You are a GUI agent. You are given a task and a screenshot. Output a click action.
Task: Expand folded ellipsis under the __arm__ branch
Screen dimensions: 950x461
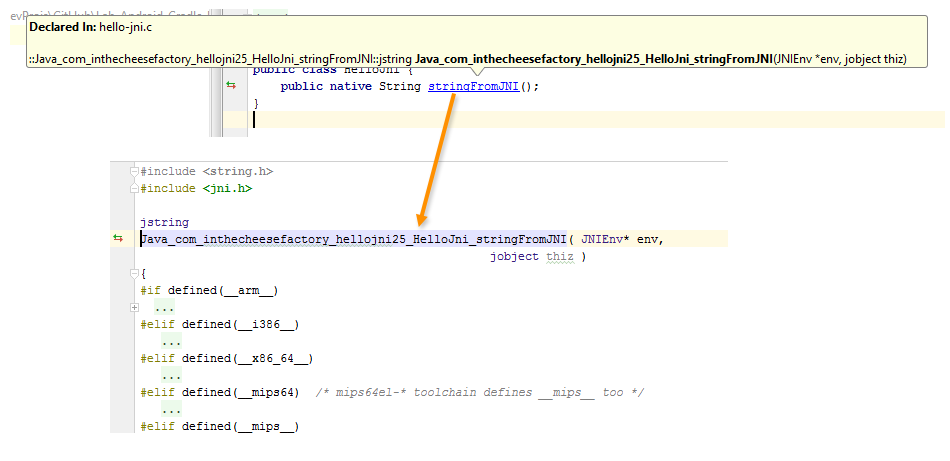coord(164,307)
